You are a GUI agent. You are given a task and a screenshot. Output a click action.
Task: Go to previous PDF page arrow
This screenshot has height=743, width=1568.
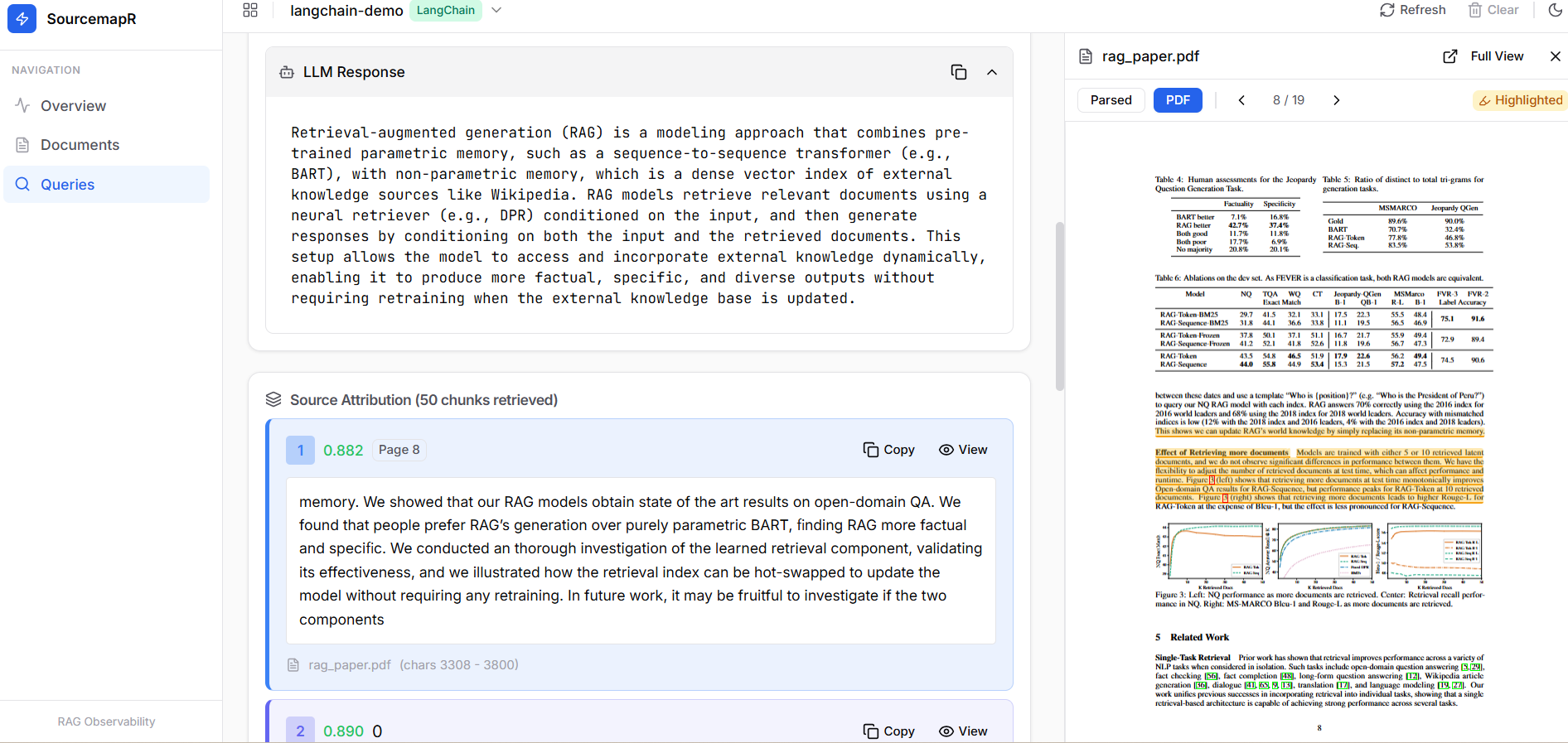pos(1241,100)
